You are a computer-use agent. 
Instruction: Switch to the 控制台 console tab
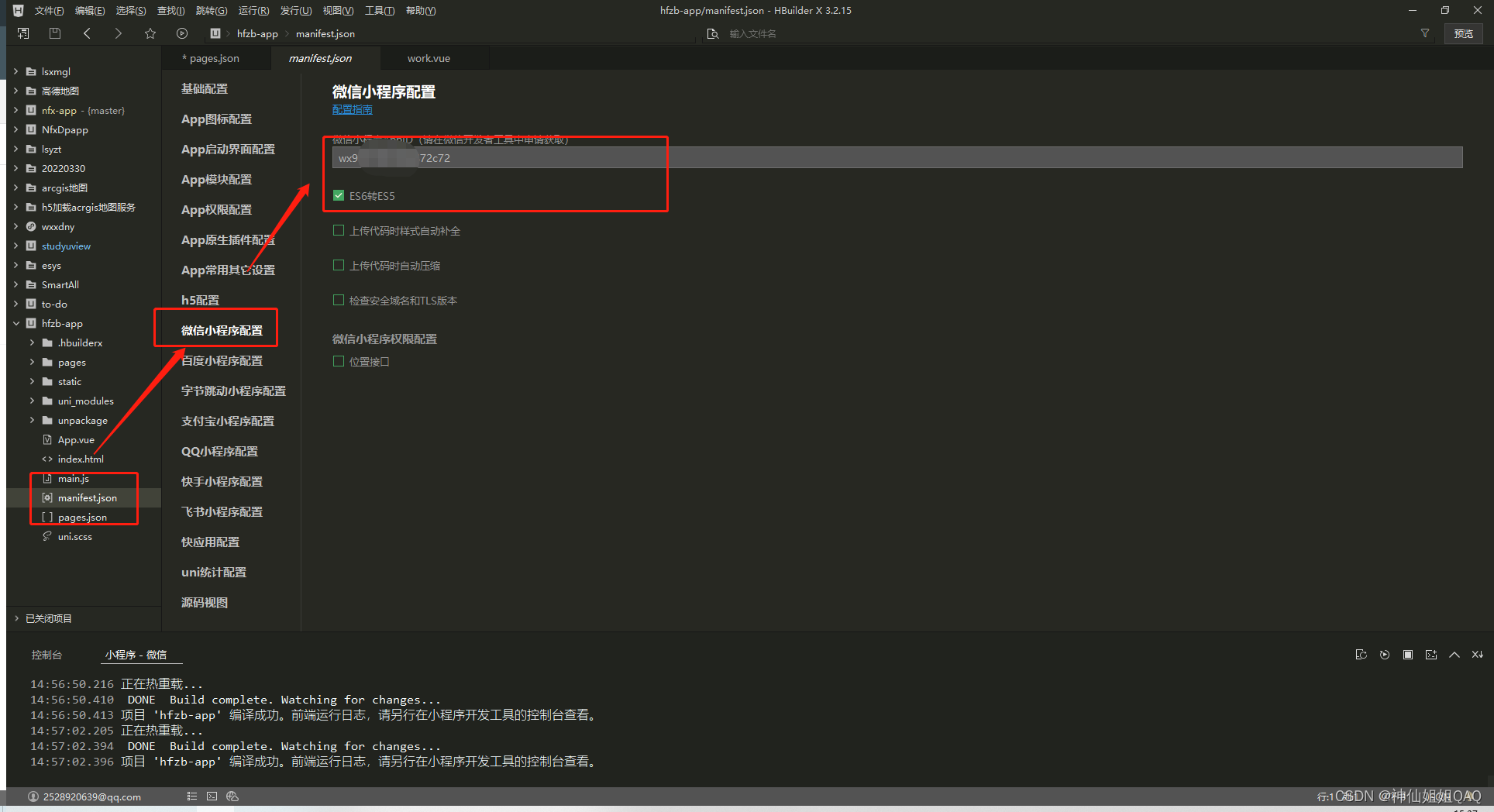pos(46,655)
